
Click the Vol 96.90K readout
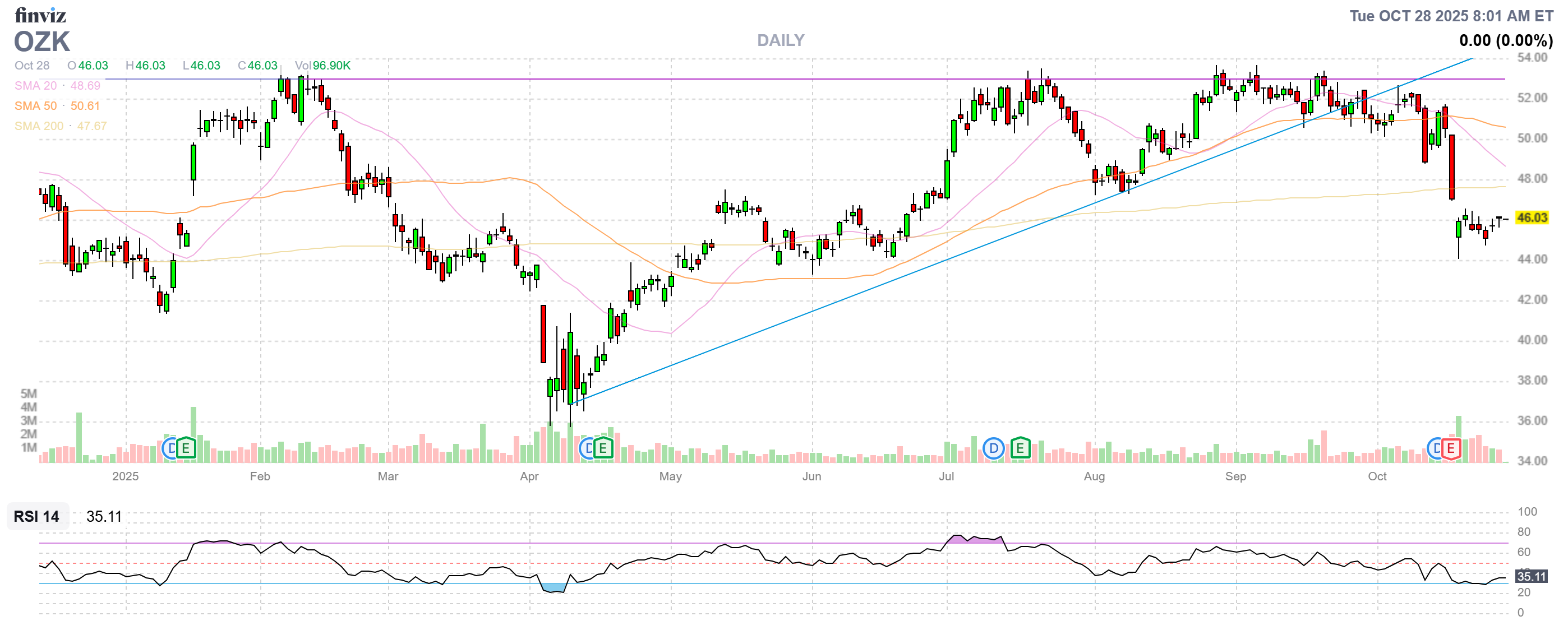pos(322,66)
